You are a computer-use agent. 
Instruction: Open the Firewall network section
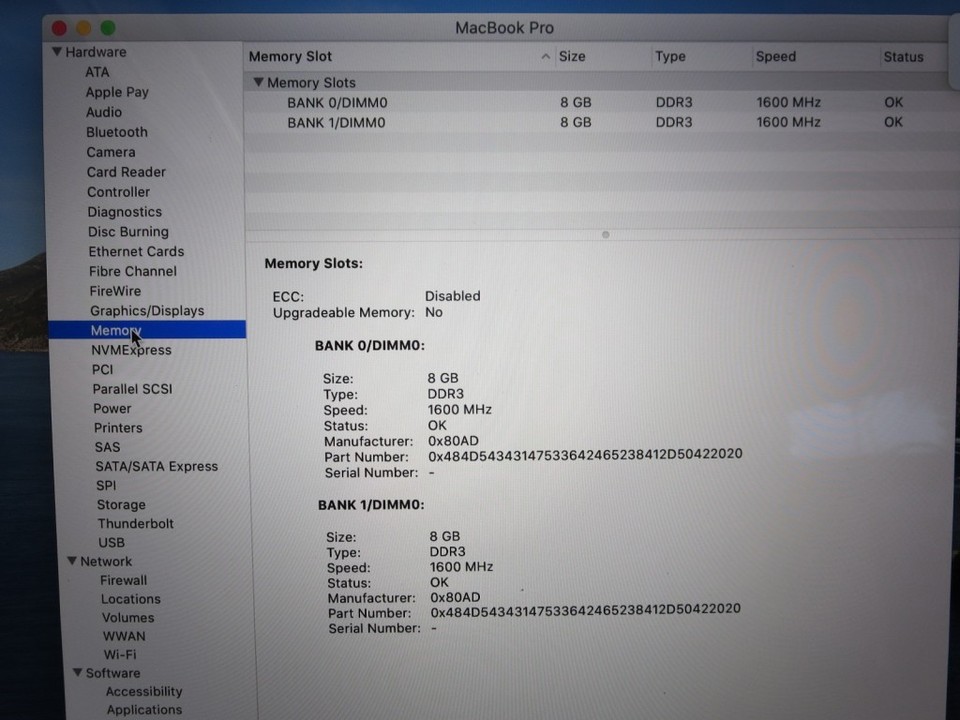pos(123,580)
